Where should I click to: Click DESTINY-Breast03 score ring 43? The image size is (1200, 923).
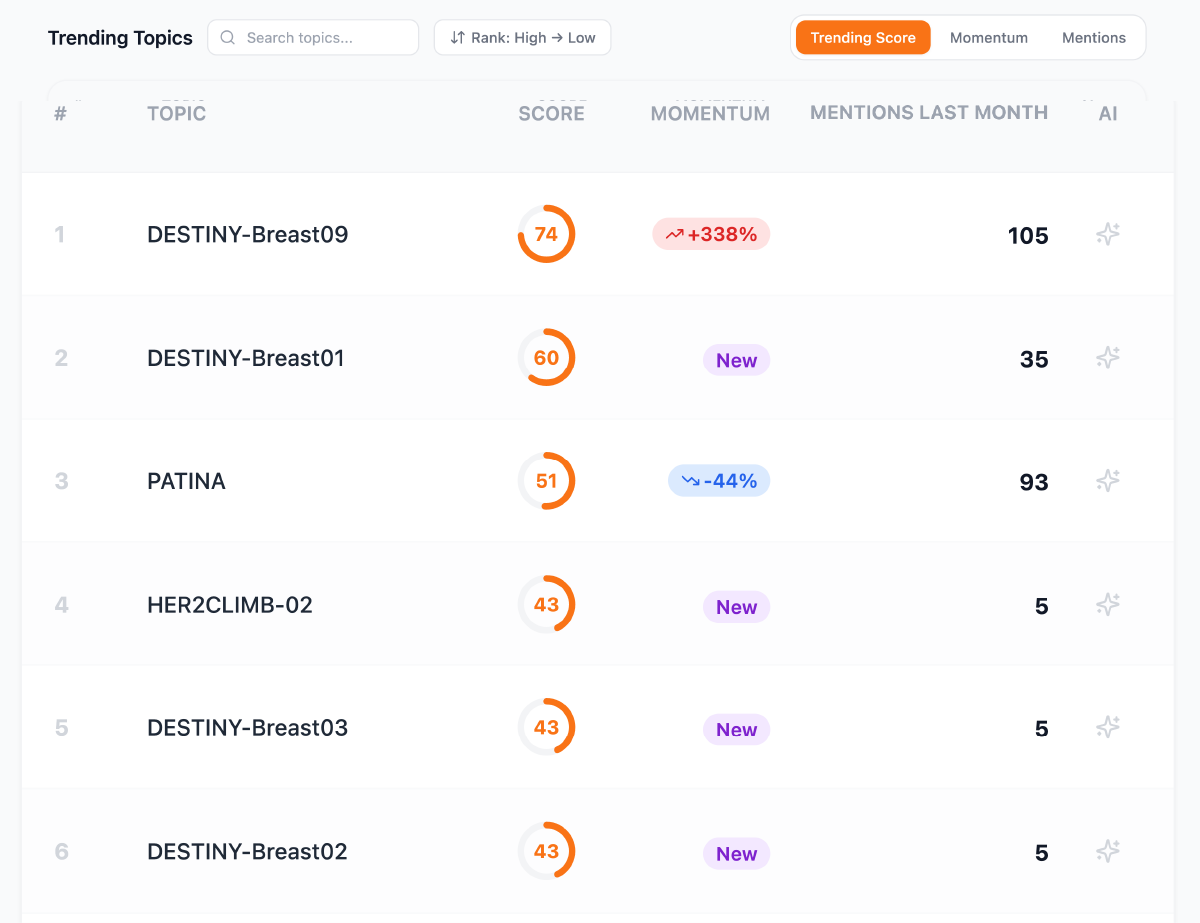click(546, 727)
